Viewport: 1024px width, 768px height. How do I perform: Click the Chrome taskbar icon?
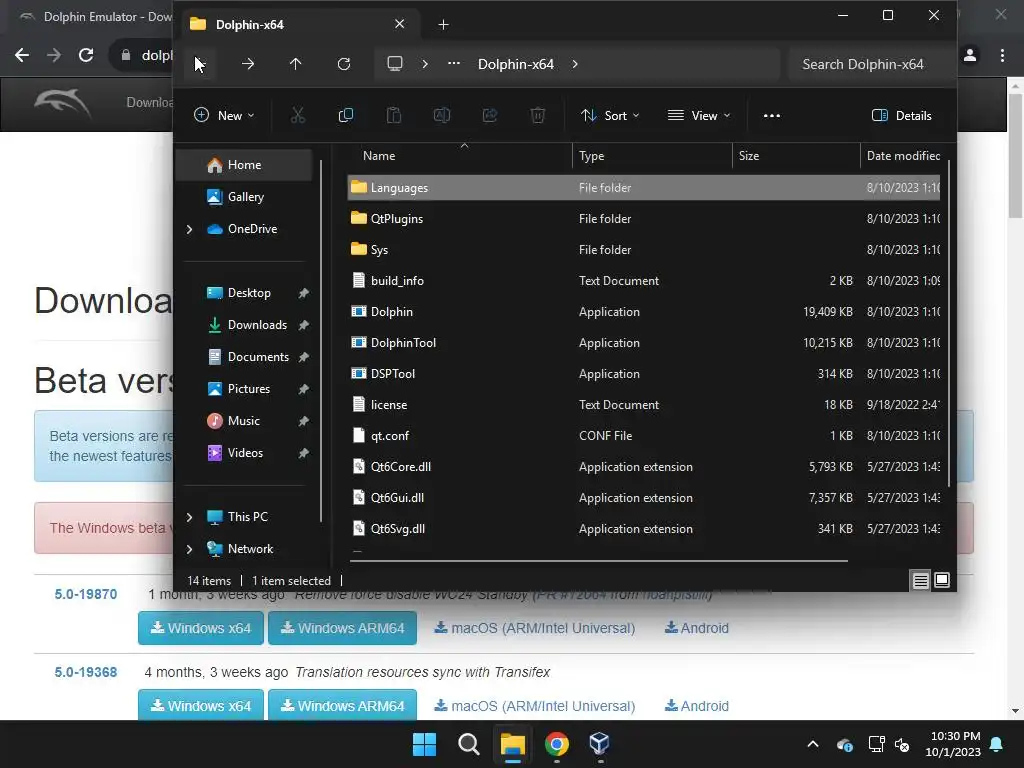point(556,744)
